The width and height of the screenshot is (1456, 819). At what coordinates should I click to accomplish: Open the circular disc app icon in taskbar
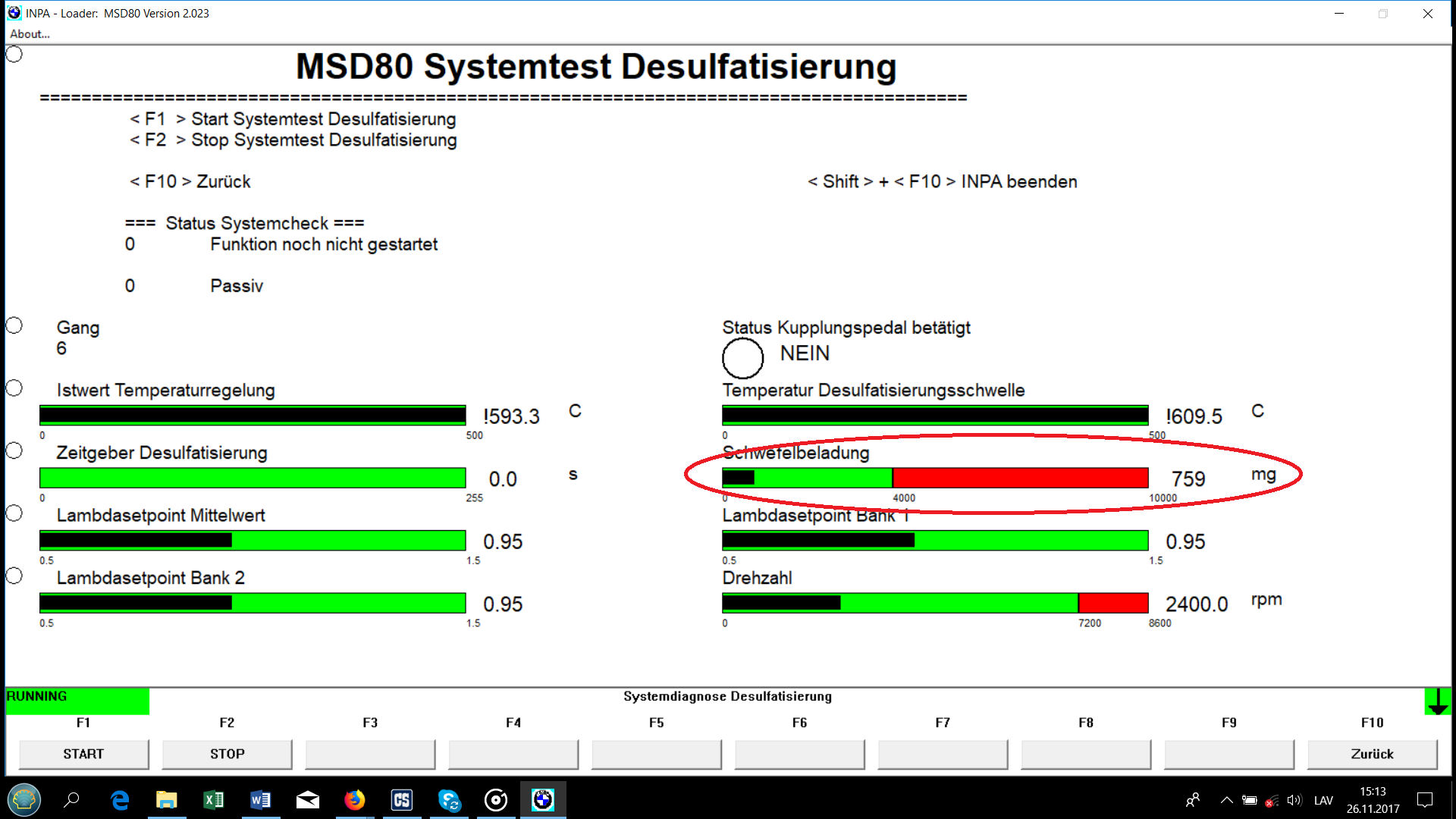pyautogui.click(x=496, y=799)
